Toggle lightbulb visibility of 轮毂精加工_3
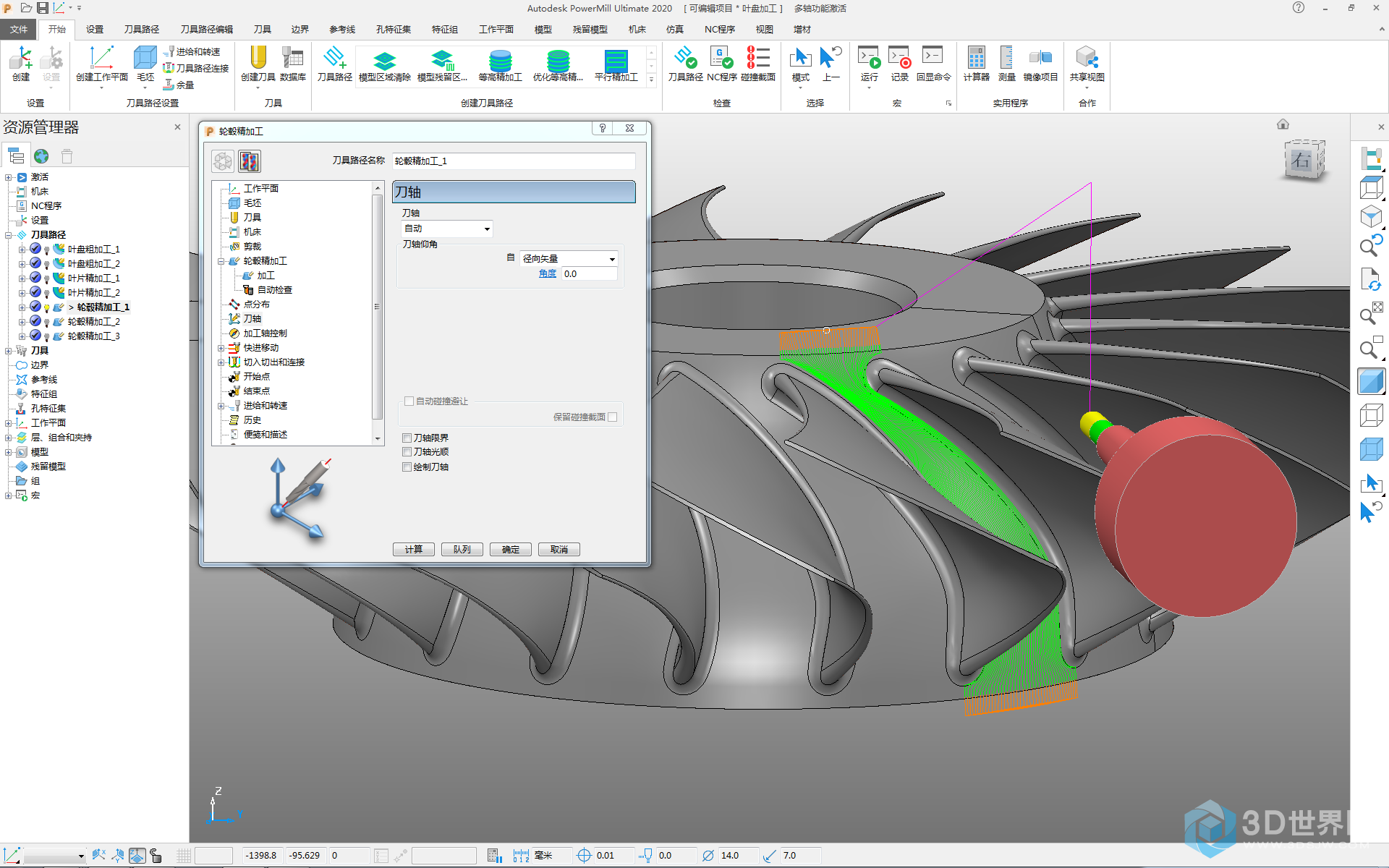Image resolution: width=1389 pixels, height=868 pixels. [x=47, y=337]
